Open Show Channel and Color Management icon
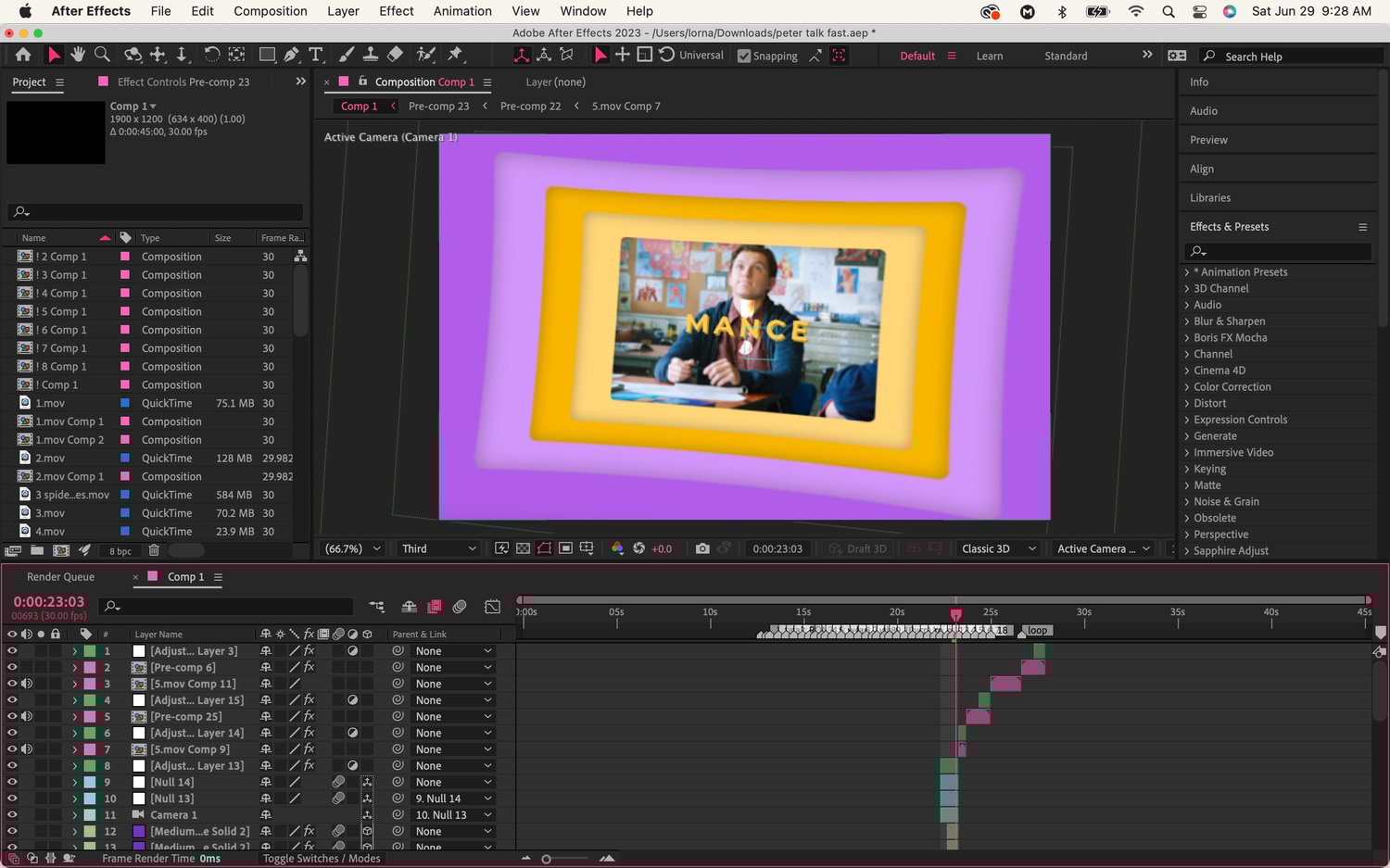 (617, 548)
